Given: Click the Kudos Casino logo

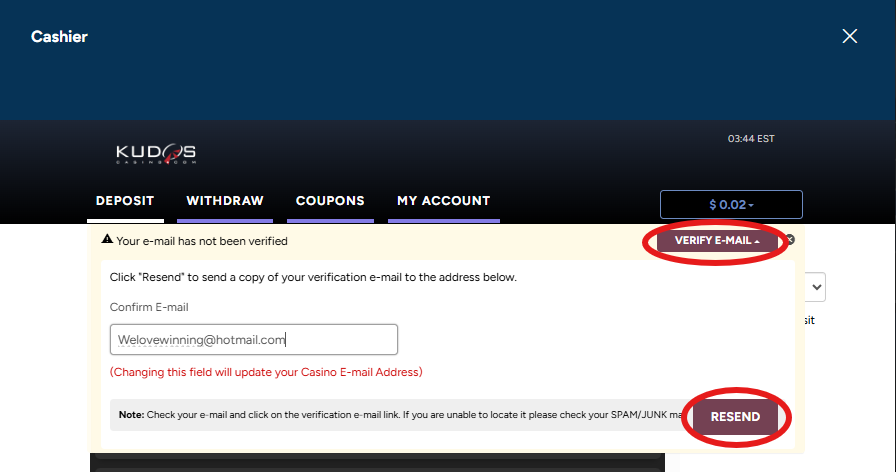Looking at the screenshot, I should coord(156,154).
